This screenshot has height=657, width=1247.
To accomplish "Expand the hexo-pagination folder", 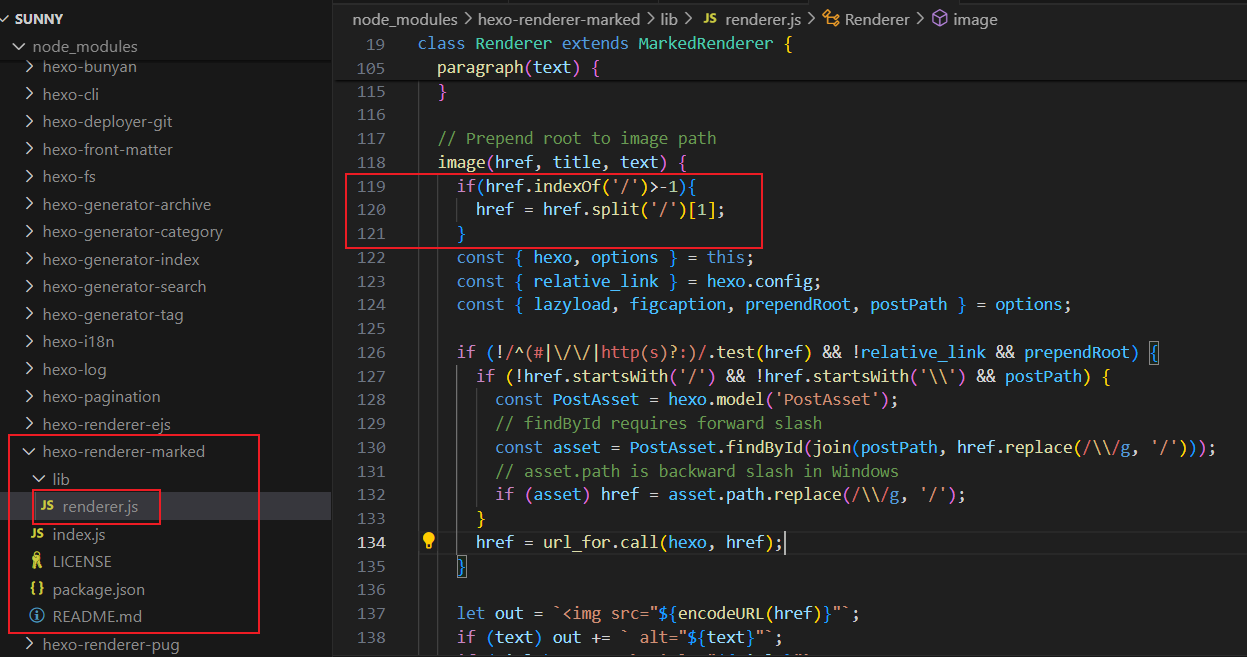I will click(x=29, y=396).
